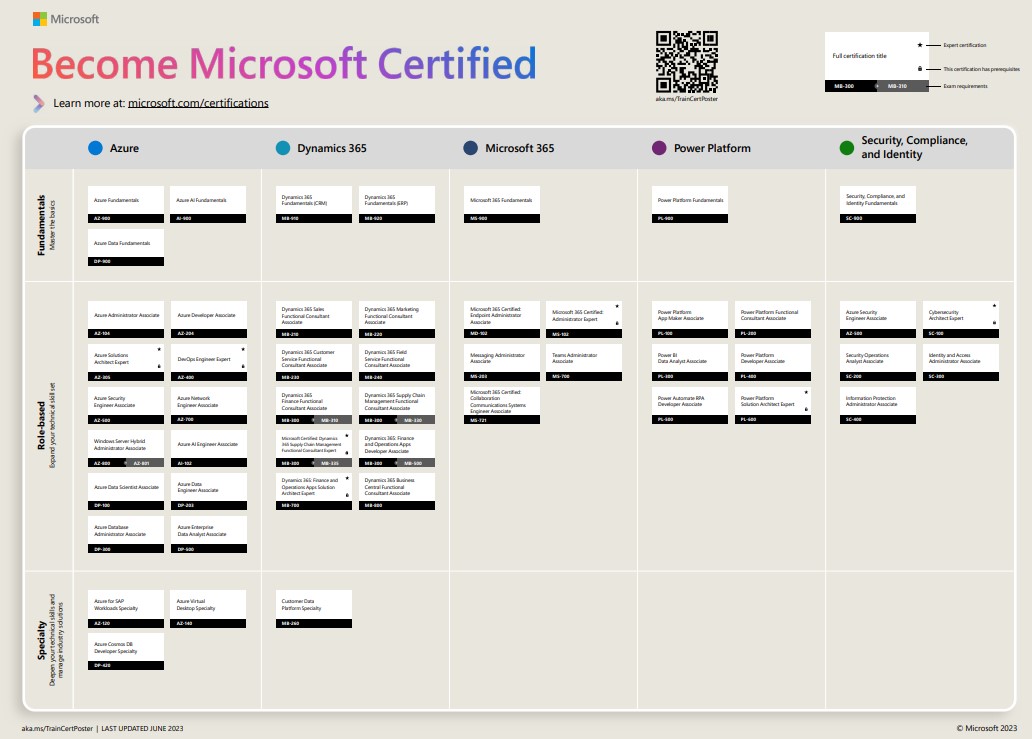Image resolution: width=1032 pixels, height=739 pixels.
Task: Click the '© Microsoft 2023' footer text
Action: [987, 728]
